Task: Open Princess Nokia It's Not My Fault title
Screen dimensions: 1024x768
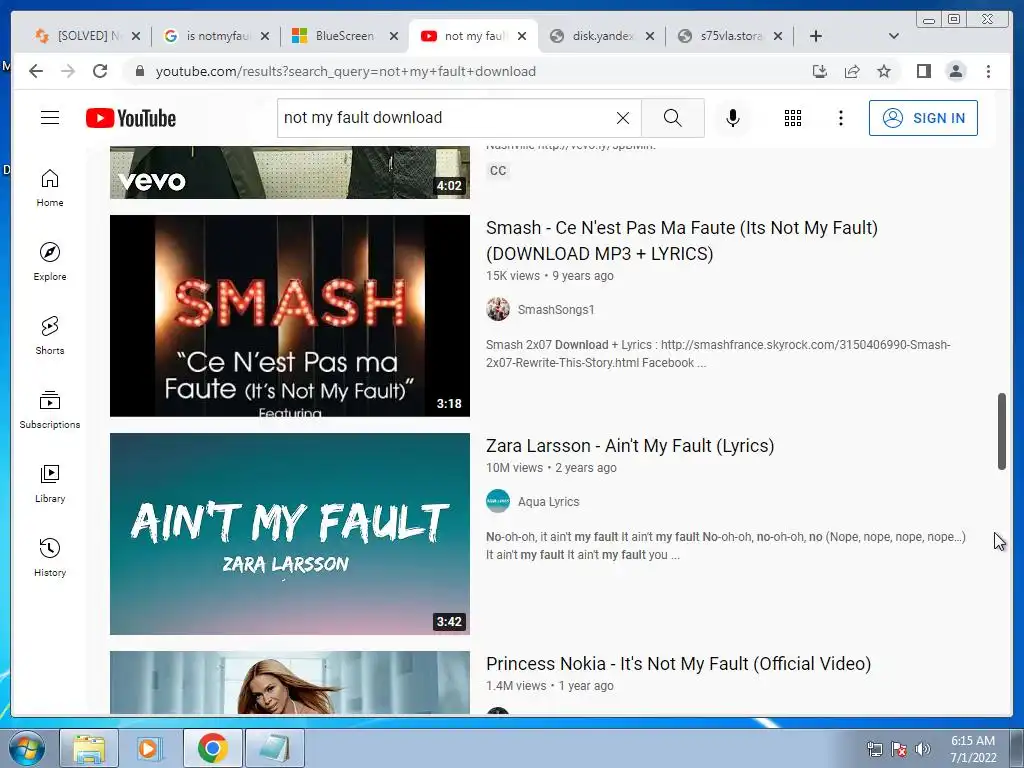Action: click(x=678, y=664)
